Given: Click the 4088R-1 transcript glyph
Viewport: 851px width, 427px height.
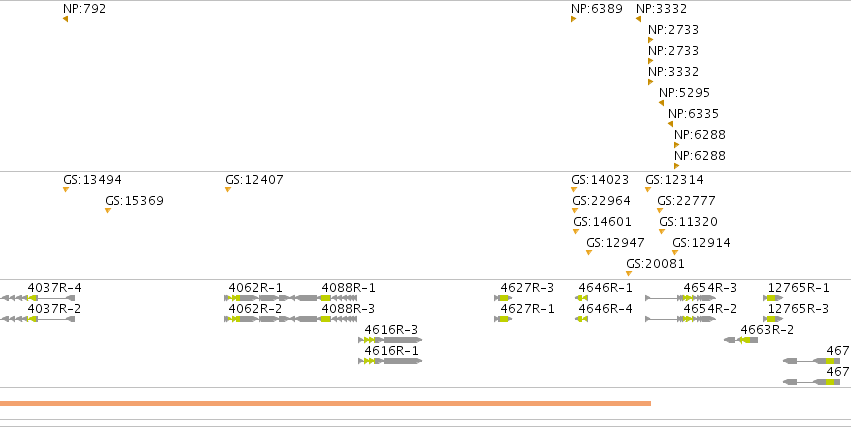Looking at the screenshot, I should 322,298.
